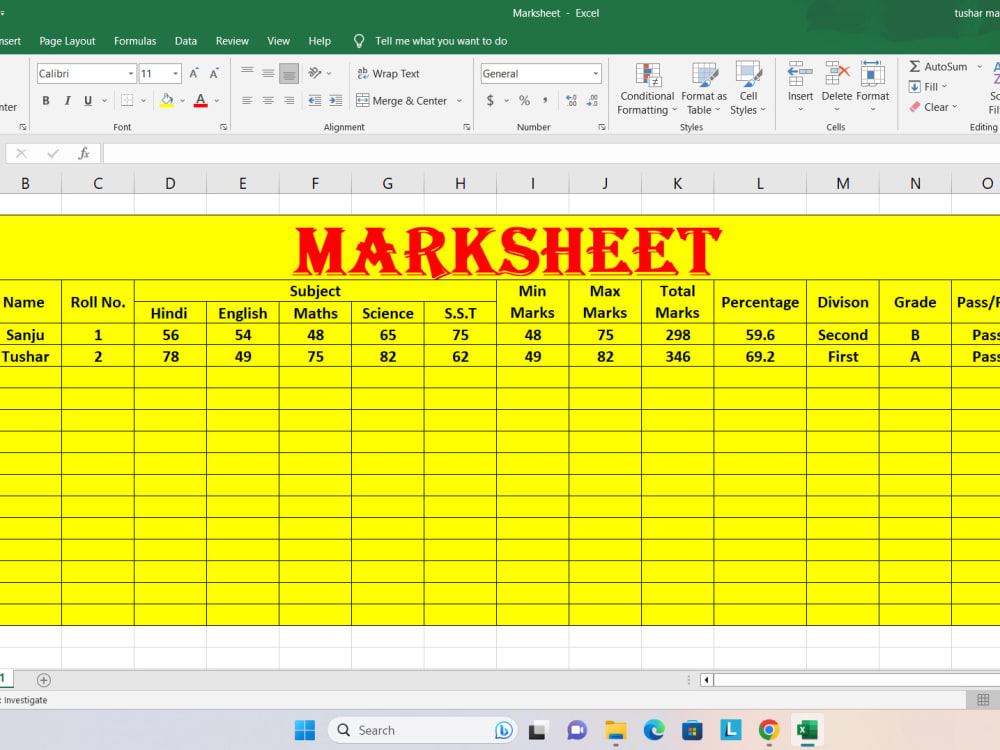Apply Percent Style
The image size is (1000, 750).
[x=524, y=100]
